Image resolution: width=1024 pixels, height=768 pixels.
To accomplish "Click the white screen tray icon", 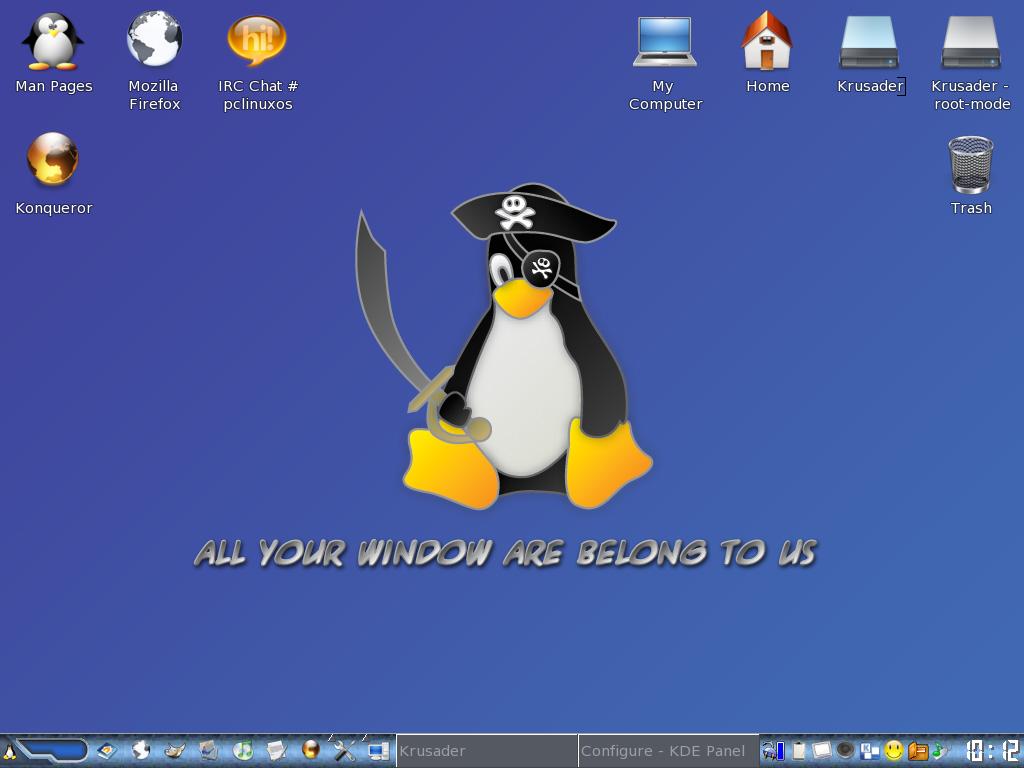I will pos(822,751).
